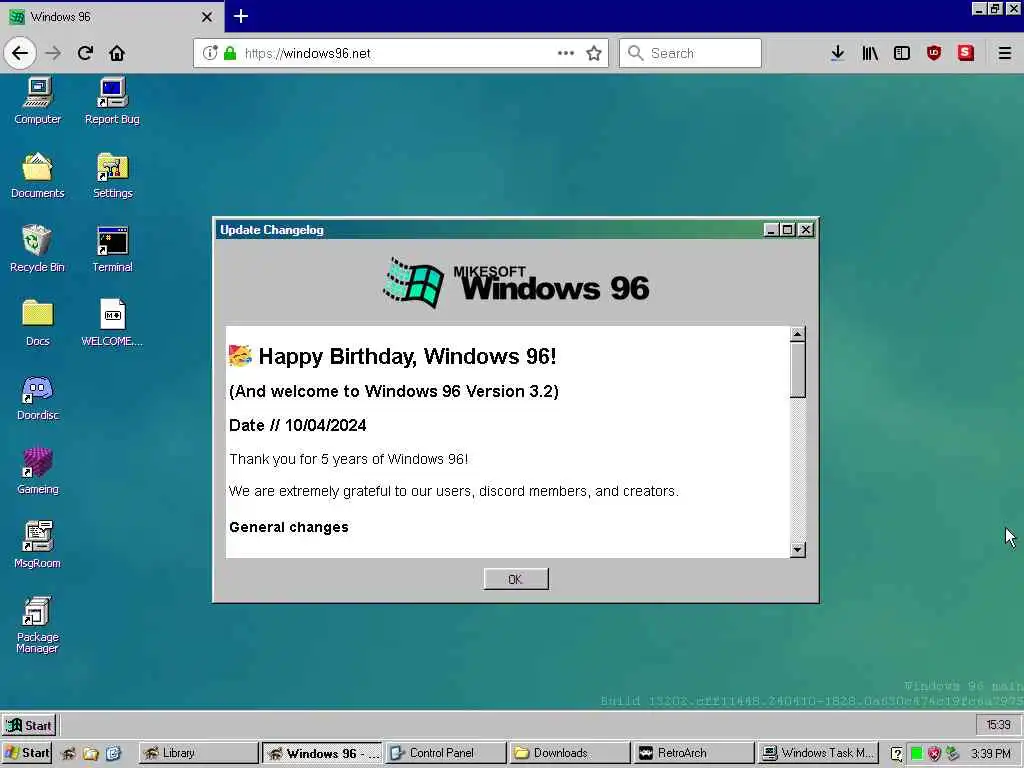Open the browser downloads arrow
1024x768 pixels.
tap(837, 53)
